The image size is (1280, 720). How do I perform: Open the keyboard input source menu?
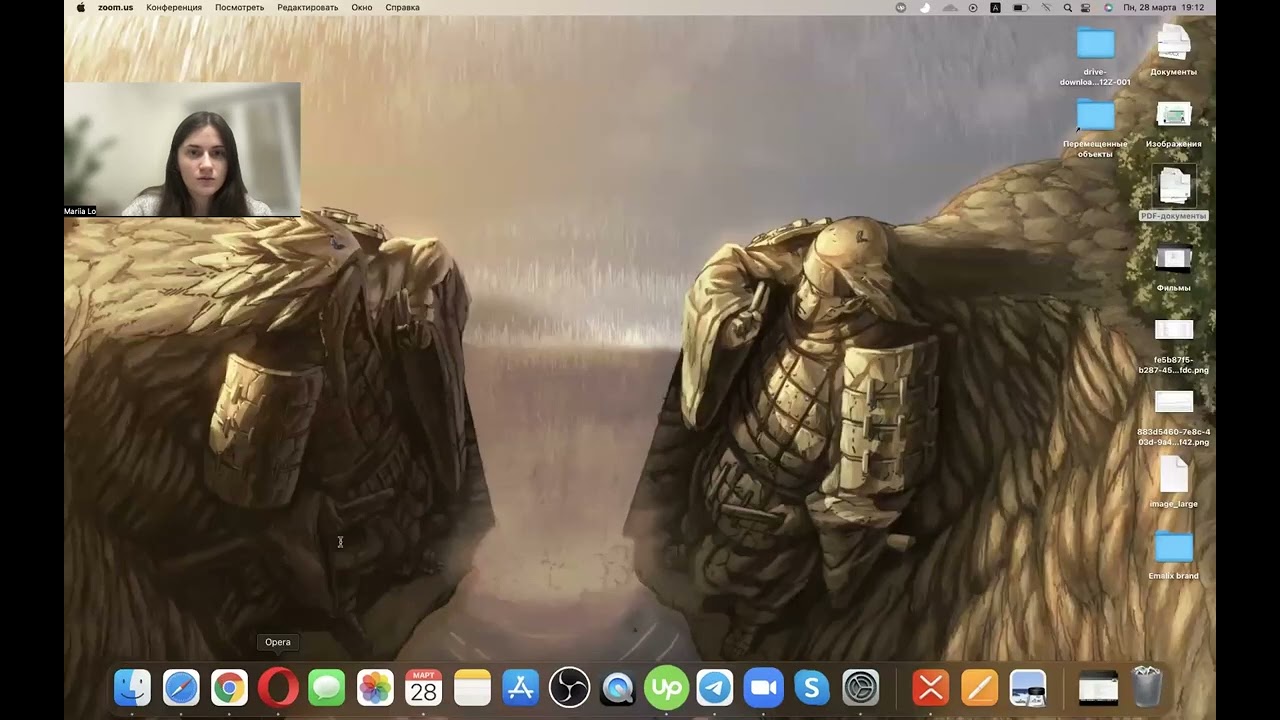[x=996, y=7]
